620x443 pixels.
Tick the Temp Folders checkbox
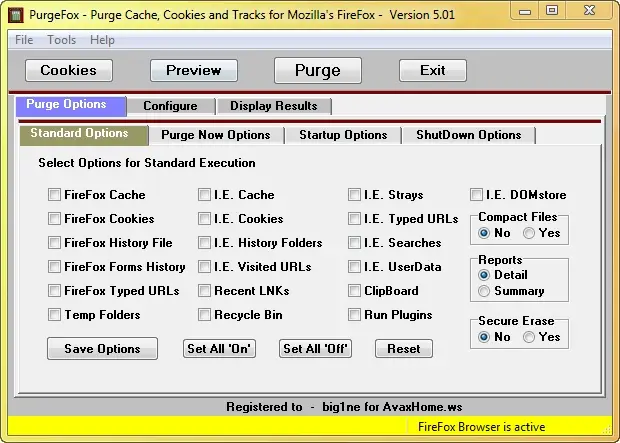click(54, 315)
